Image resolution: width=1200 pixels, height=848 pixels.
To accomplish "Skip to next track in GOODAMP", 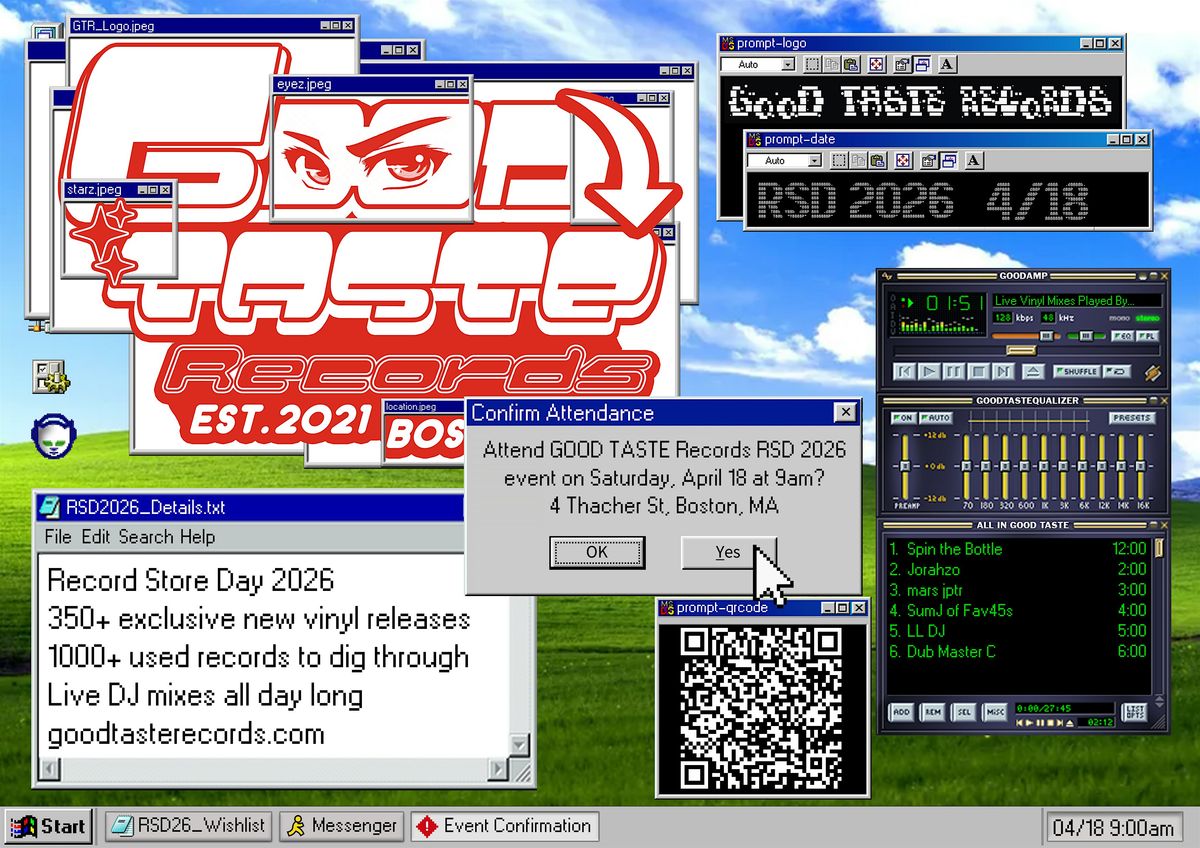I will coord(1003,371).
